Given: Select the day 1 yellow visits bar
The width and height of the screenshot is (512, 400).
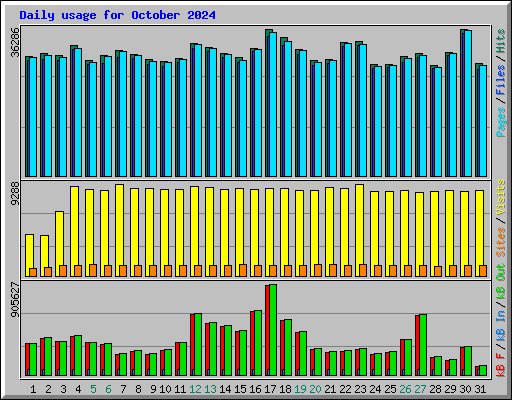Looking at the screenshot, I should tap(29, 255).
